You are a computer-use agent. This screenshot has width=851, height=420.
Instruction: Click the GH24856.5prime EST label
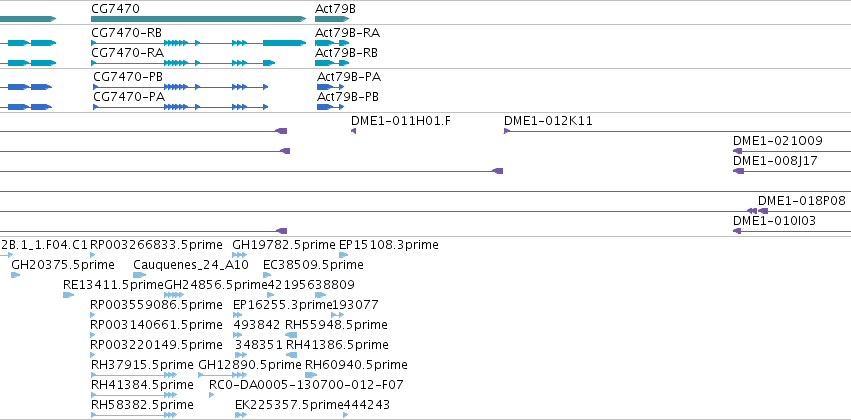pos(215,285)
